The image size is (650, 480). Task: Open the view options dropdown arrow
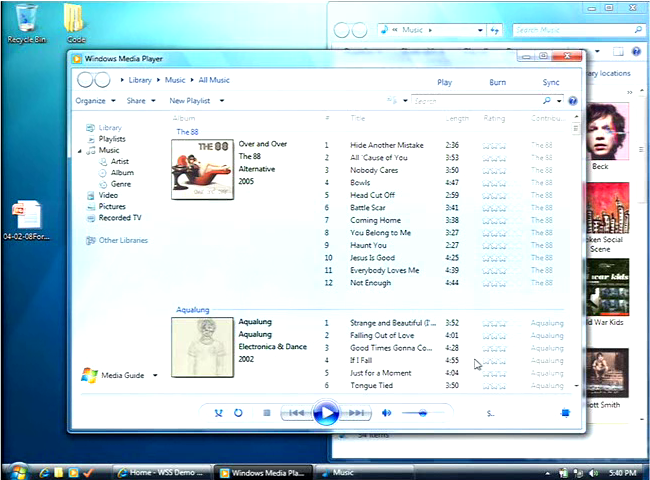[405, 101]
